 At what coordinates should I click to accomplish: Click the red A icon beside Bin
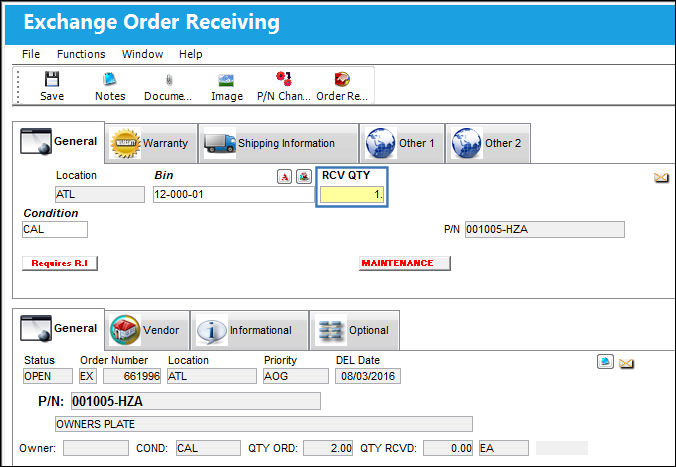click(285, 176)
